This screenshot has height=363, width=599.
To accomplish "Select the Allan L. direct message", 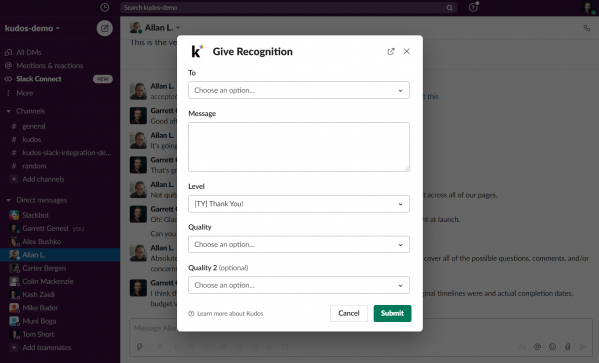I will [60, 255].
